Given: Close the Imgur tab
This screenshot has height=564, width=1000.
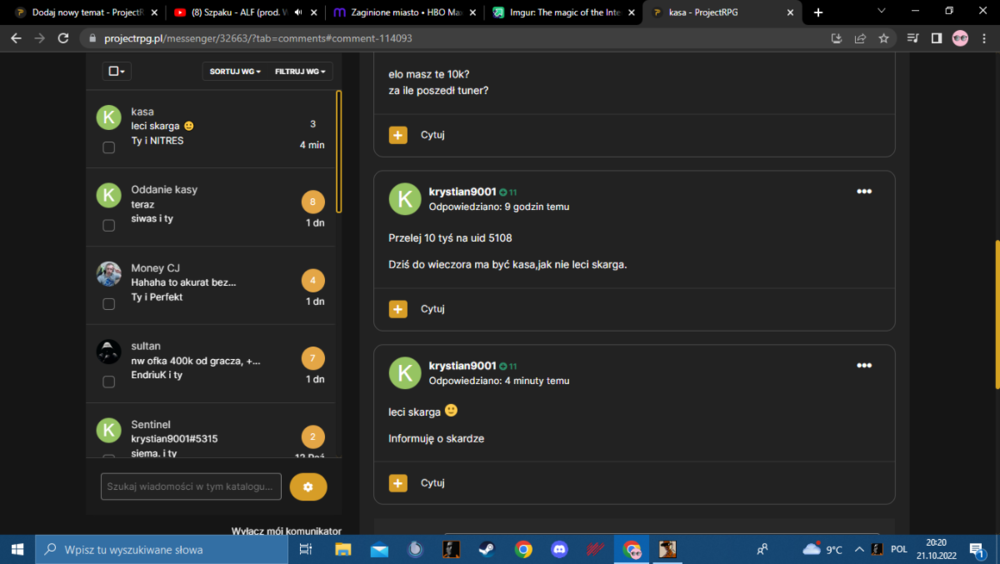Looking at the screenshot, I should [x=631, y=12].
